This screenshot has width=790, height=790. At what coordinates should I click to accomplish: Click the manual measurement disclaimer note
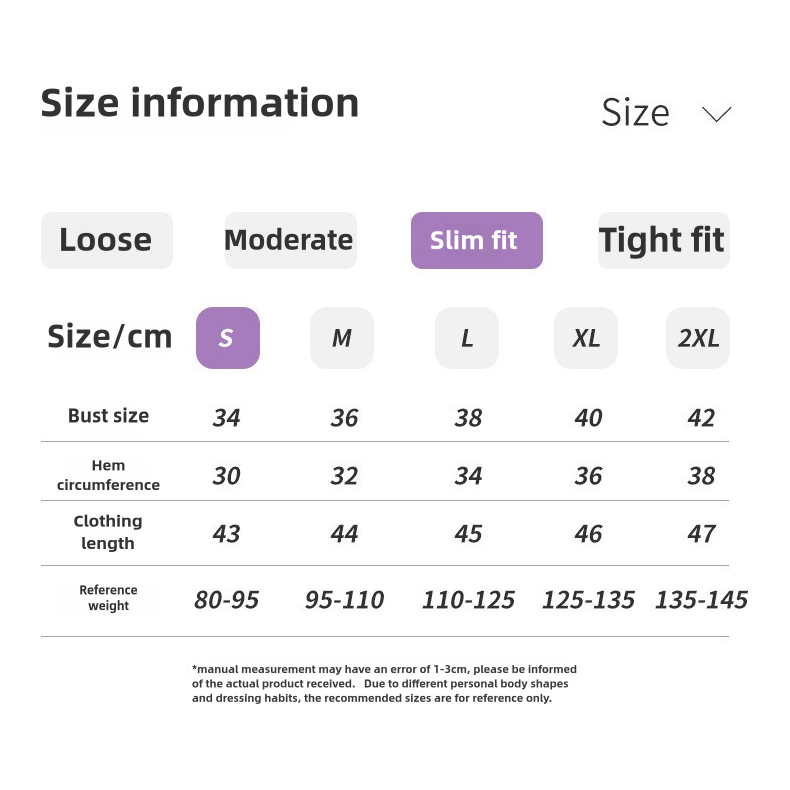pyautogui.click(x=384, y=684)
